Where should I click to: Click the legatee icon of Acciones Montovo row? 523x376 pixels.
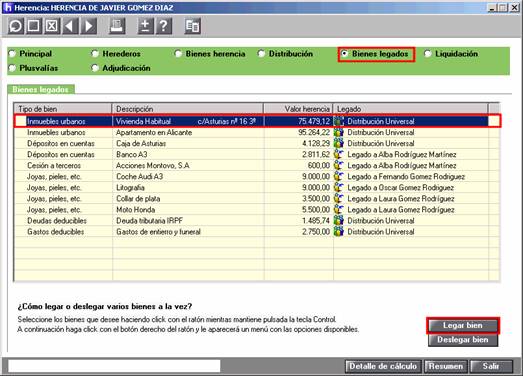click(339, 165)
